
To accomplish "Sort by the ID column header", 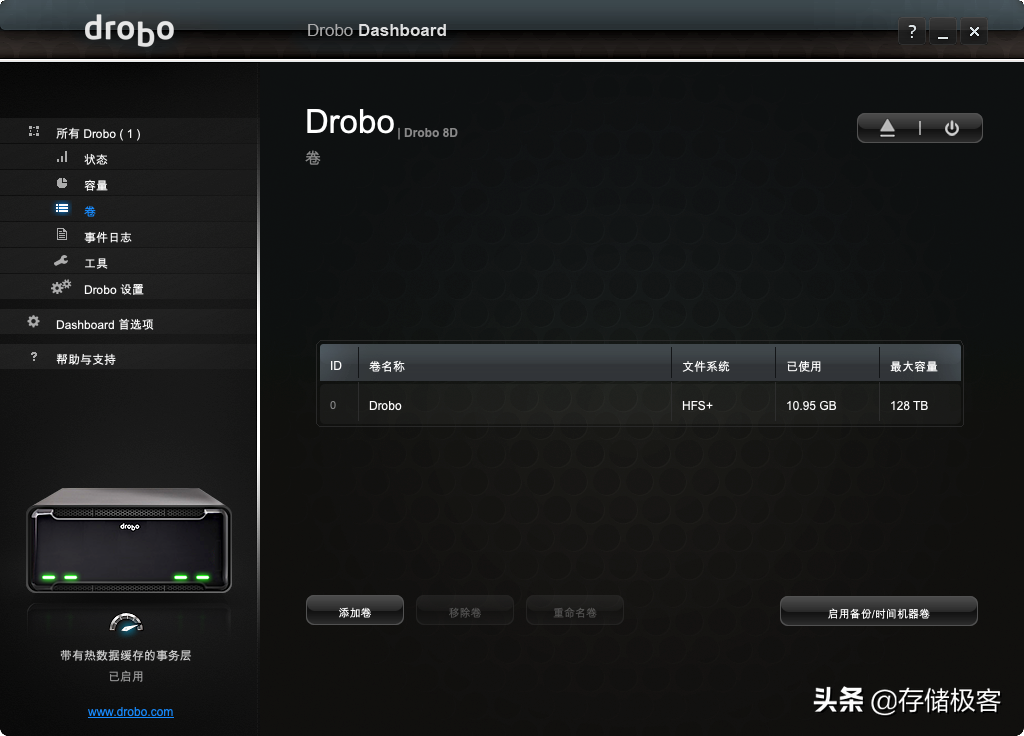I will click(x=339, y=364).
